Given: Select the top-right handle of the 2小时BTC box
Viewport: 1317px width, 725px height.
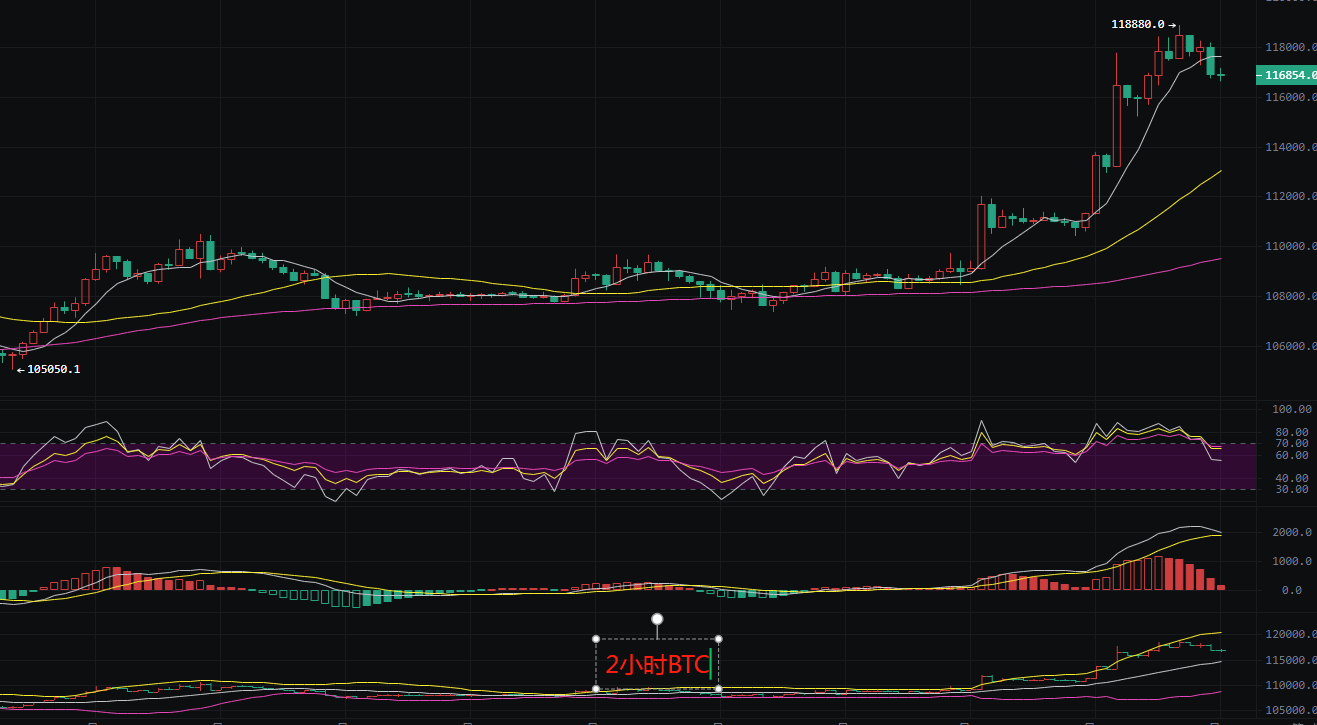Looking at the screenshot, I should (x=718, y=639).
